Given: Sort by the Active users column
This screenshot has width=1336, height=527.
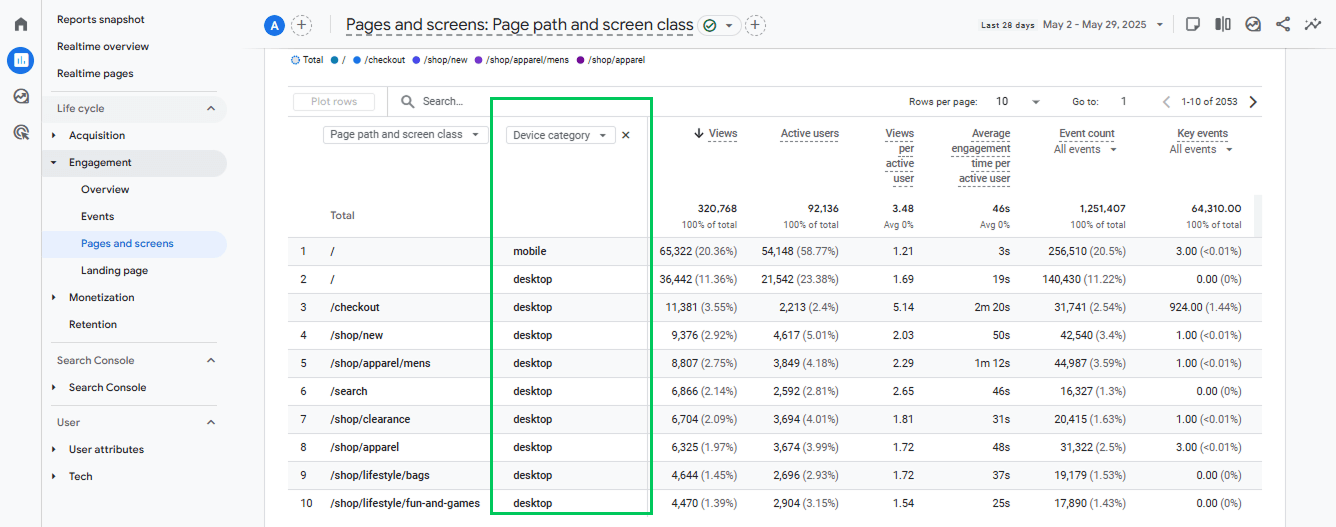Looking at the screenshot, I should tap(810, 133).
